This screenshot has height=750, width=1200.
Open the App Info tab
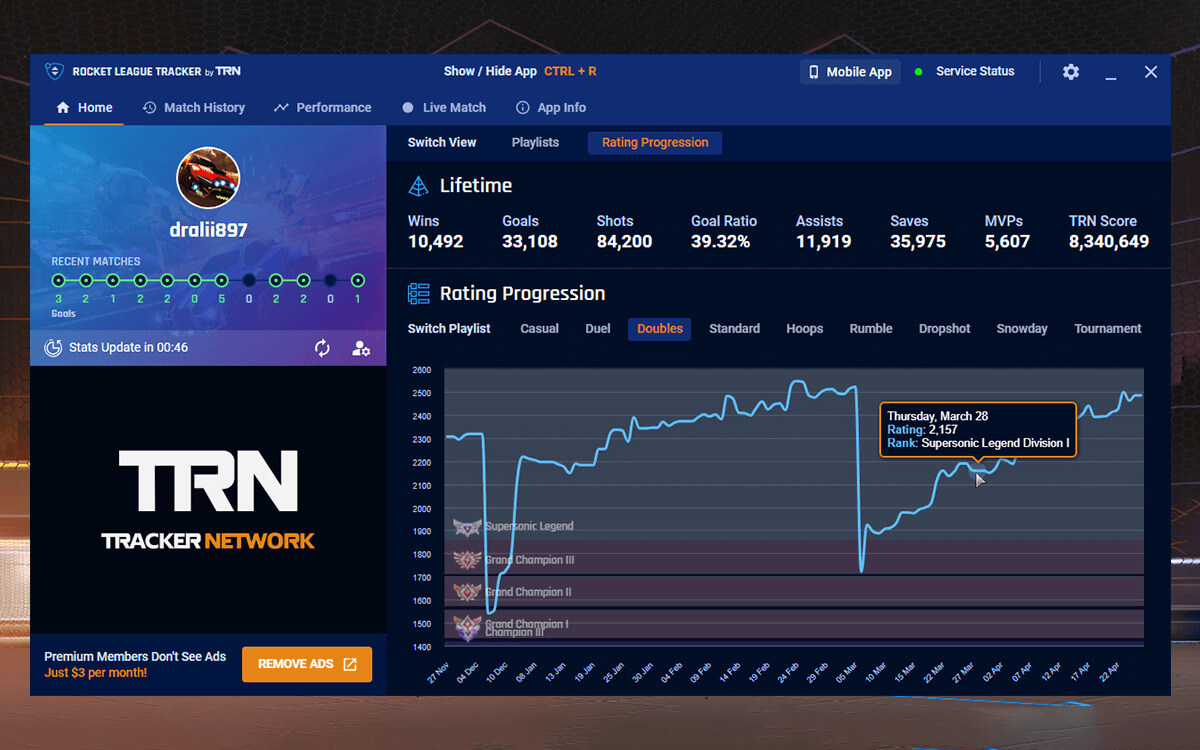tap(551, 107)
